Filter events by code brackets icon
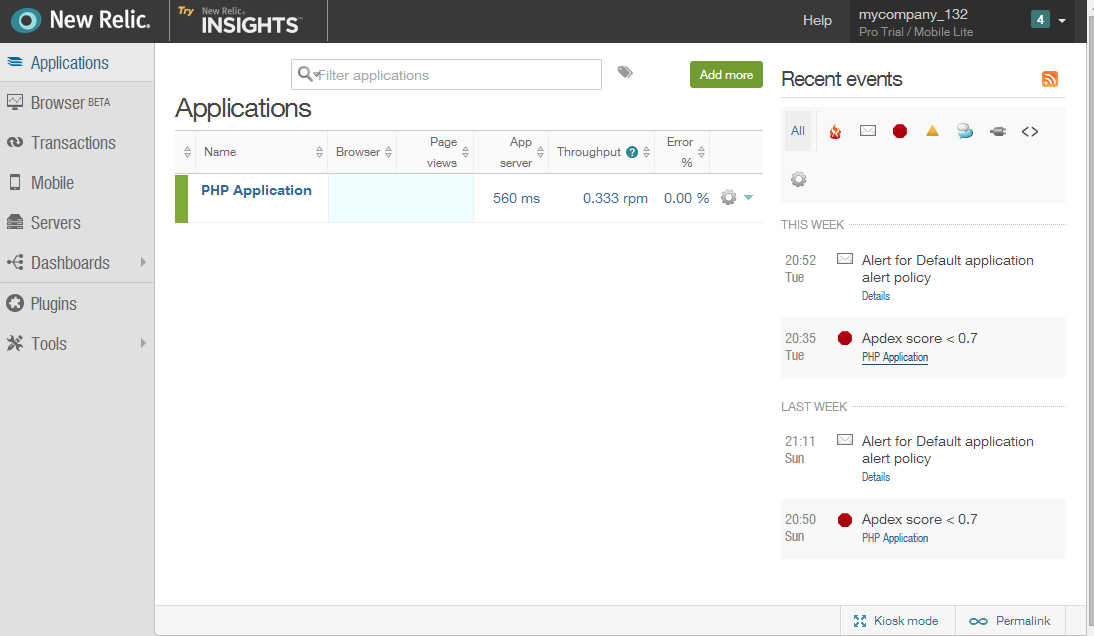 click(x=1030, y=131)
